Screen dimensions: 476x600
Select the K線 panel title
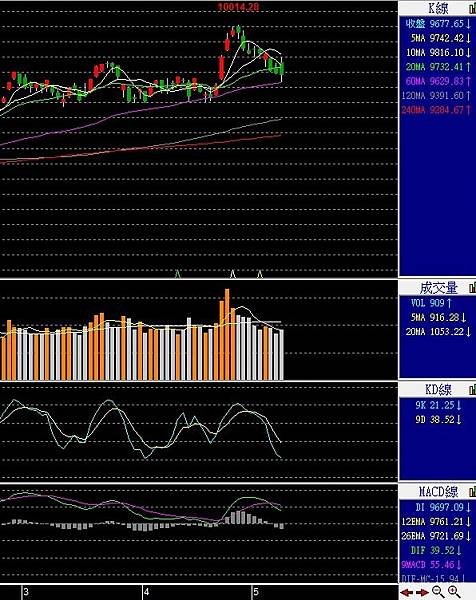pos(438,8)
